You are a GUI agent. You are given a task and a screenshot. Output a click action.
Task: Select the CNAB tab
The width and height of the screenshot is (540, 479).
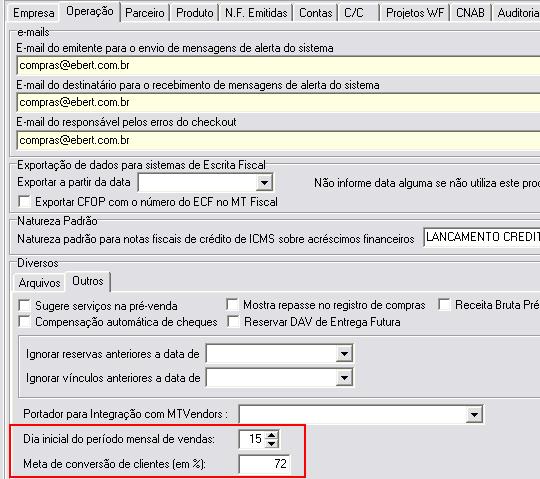tap(470, 13)
